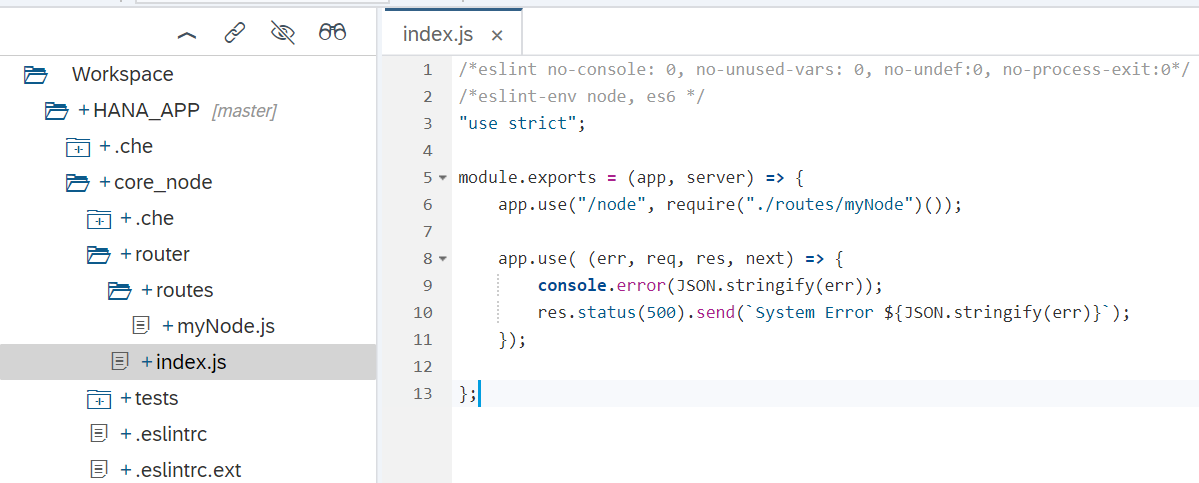Fold code block at line 5
Screen dimensions: 1199x483
tap(443, 178)
